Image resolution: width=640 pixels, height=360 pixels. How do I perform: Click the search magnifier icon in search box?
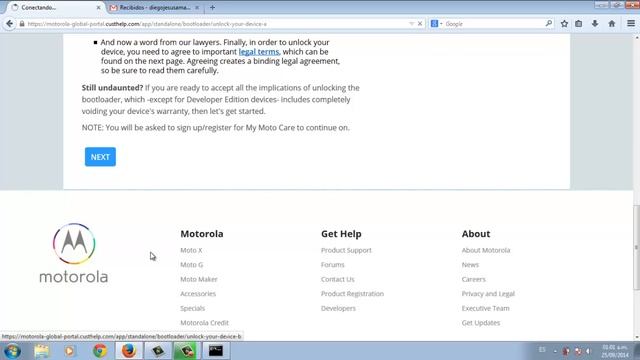(549, 24)
